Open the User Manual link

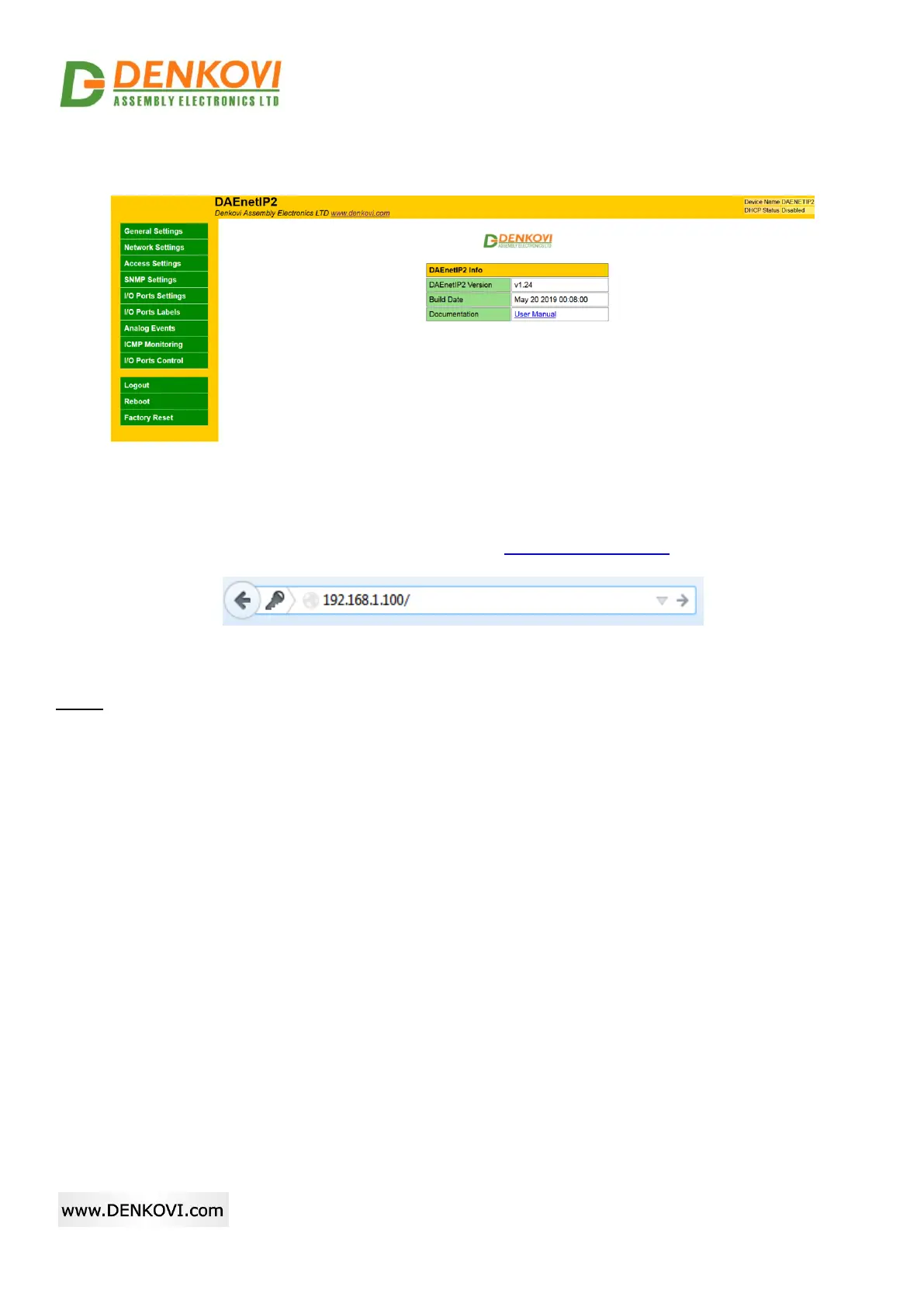tap(535, 314)
